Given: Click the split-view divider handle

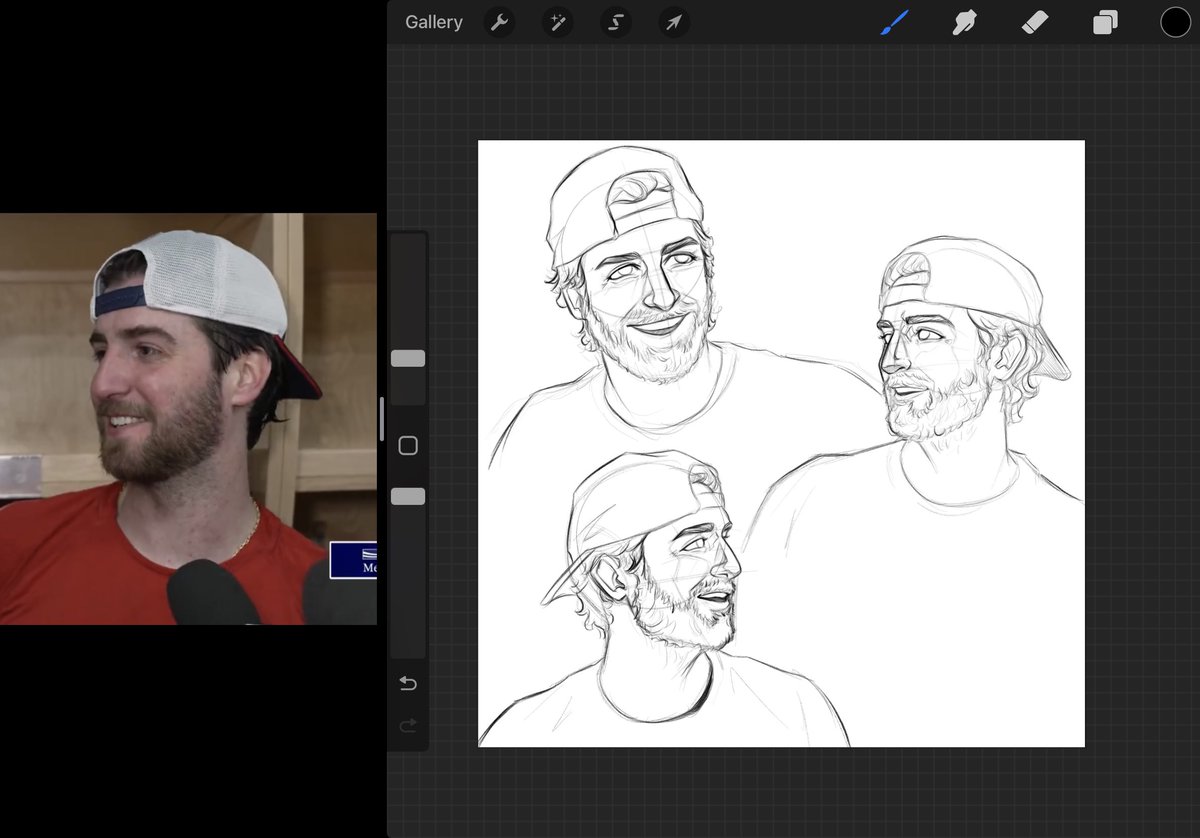Looking at the screenshot, I should point(381,419).
